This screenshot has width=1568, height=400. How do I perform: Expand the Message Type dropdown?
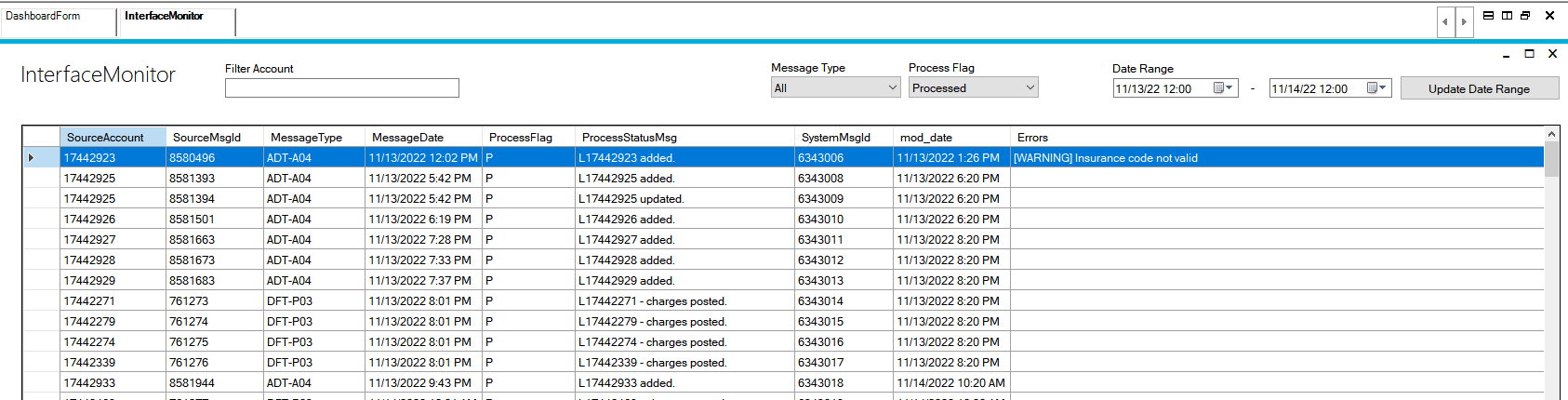[x=892, y=88]
